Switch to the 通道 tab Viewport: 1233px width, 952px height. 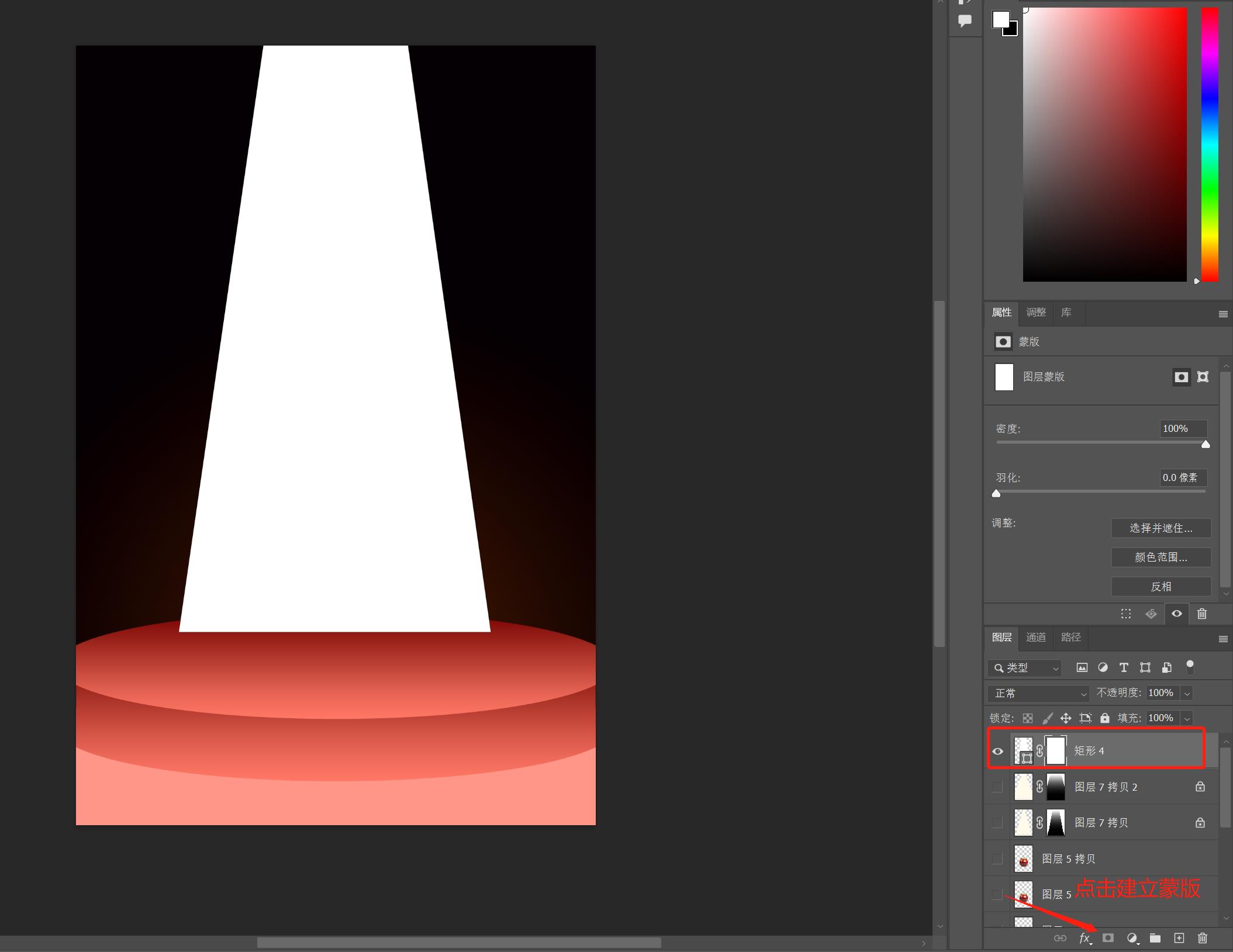pos(1036,637)
